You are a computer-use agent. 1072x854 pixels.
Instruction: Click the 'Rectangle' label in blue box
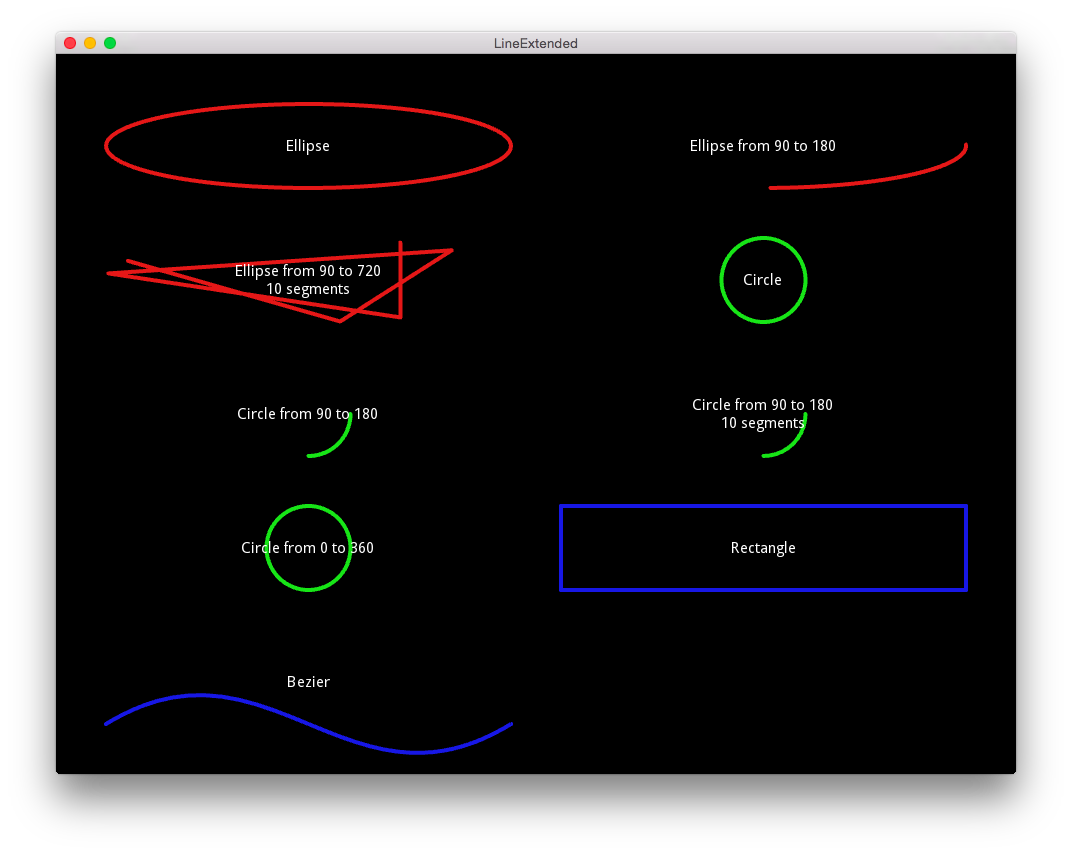[763, 548]
